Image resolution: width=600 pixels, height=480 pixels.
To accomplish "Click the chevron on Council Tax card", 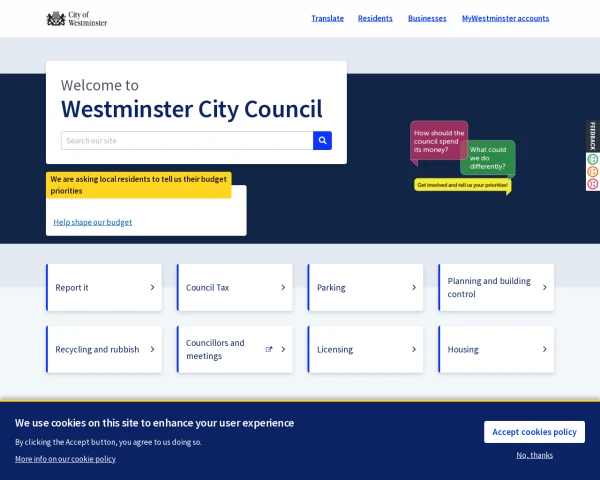I will (x=283, y=287).
